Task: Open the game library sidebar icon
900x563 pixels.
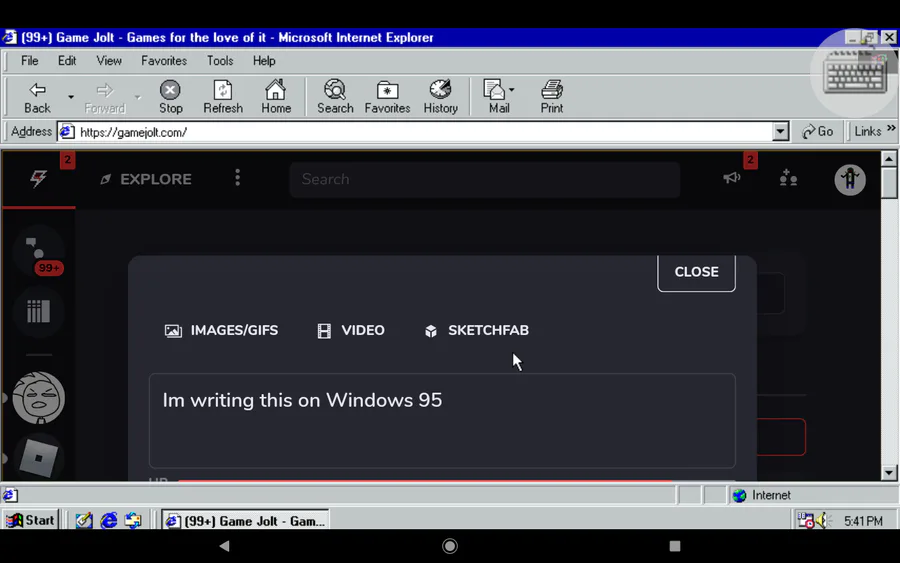Action: coord(38,312)
